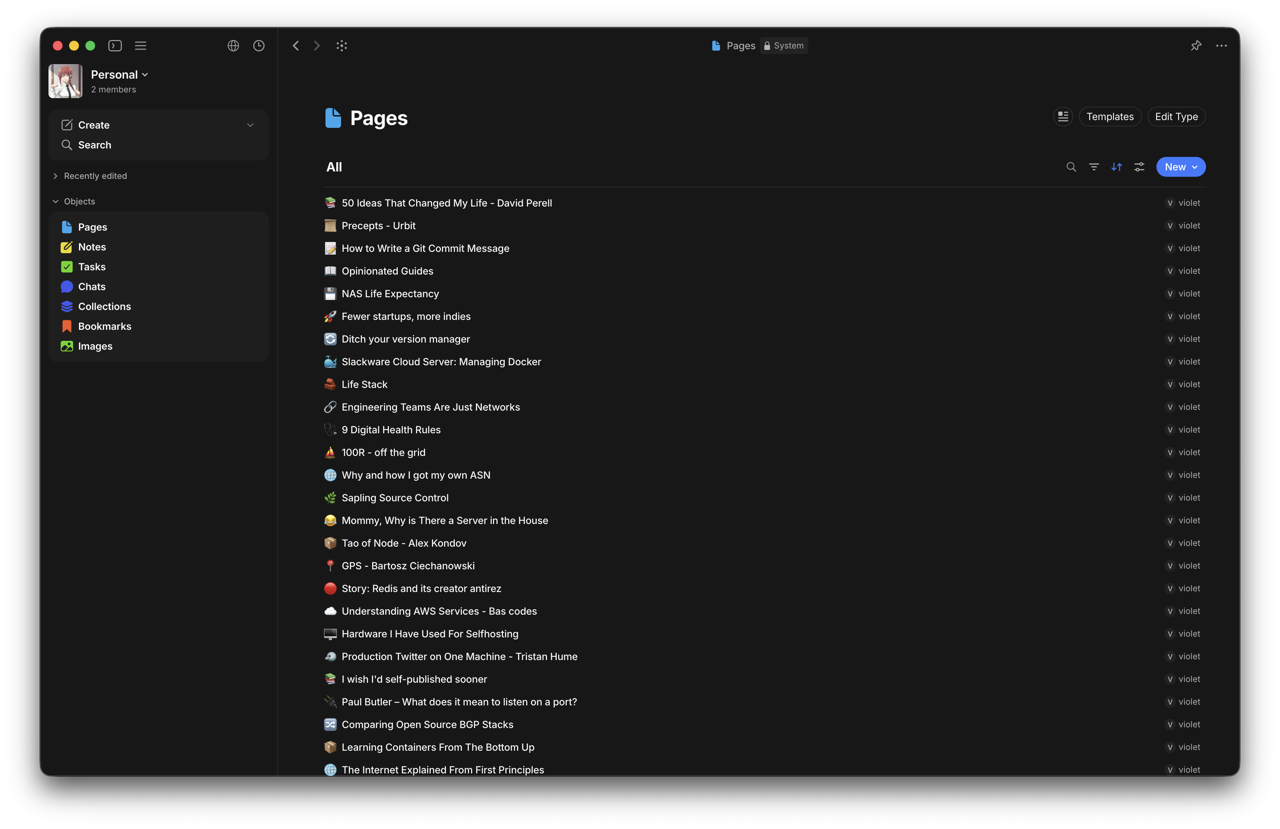The height and width of the screenshot is (829, 1280).
Task: Open view settings sliders icon
Action: click(1139, 167)
